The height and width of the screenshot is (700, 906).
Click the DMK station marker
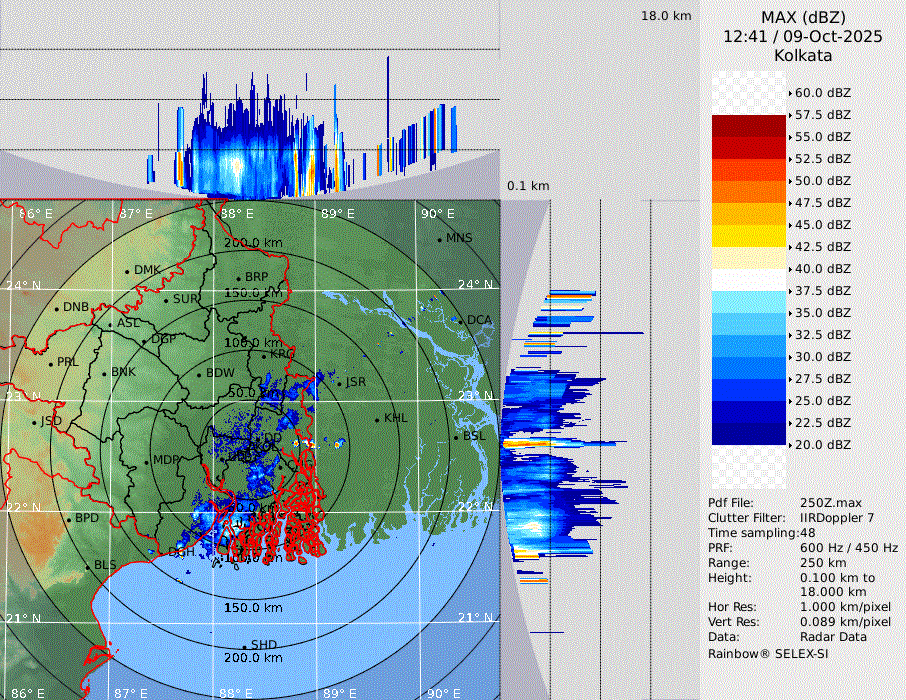(127, 270)
